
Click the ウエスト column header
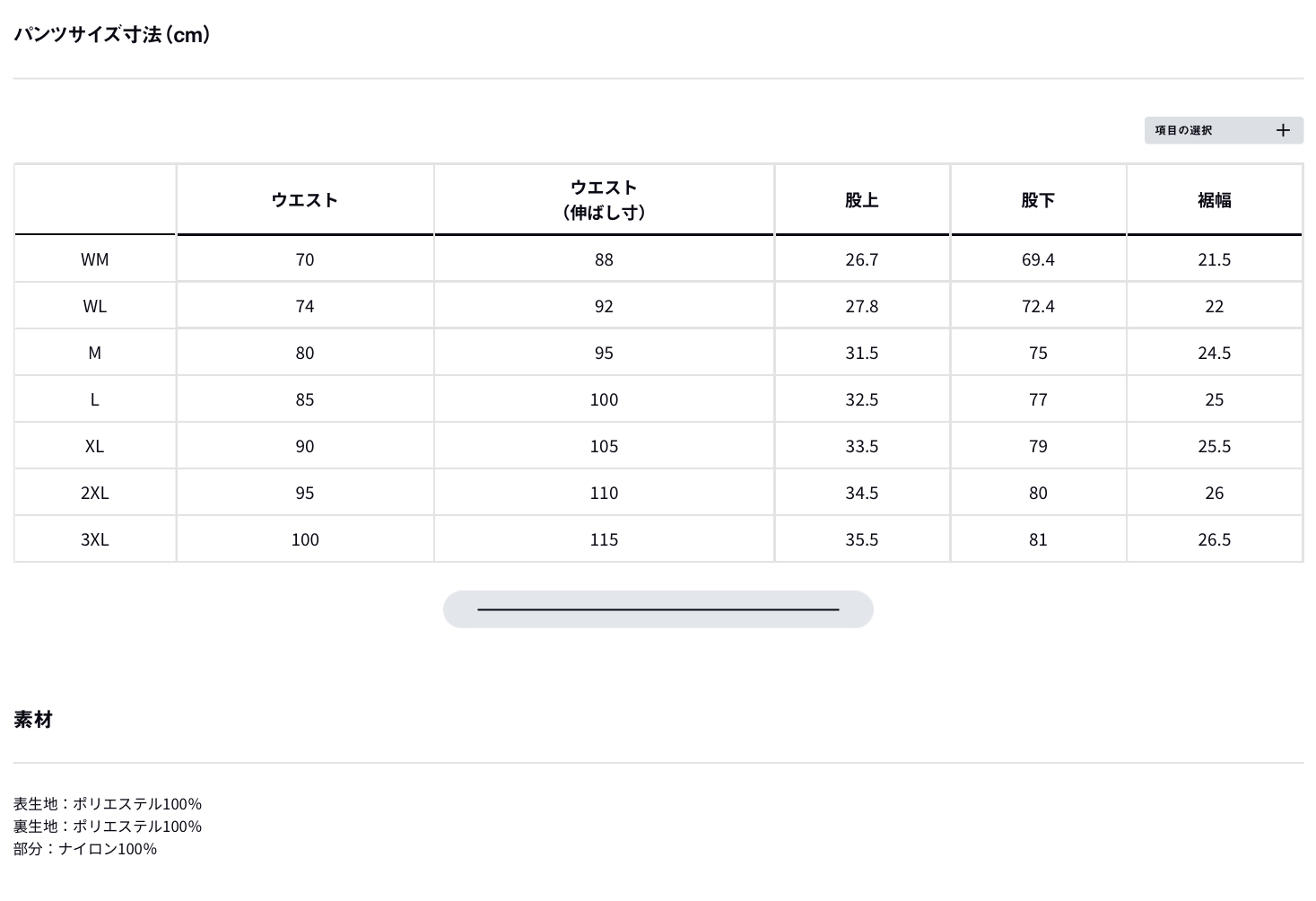pos(305,200)
